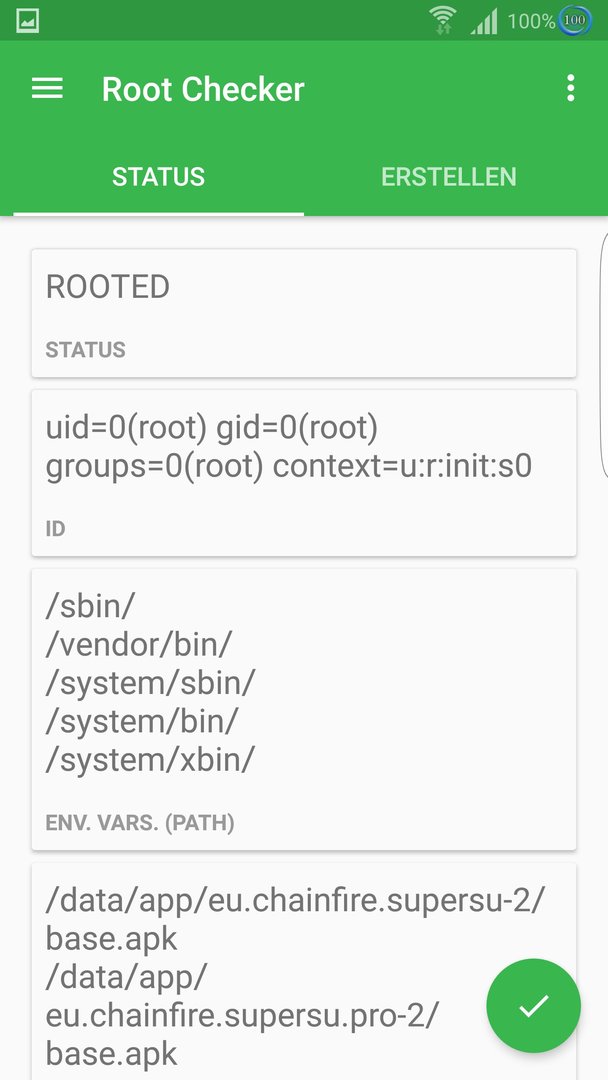Select the ENV. VARS. (PATH) card

tap(304, 709)
